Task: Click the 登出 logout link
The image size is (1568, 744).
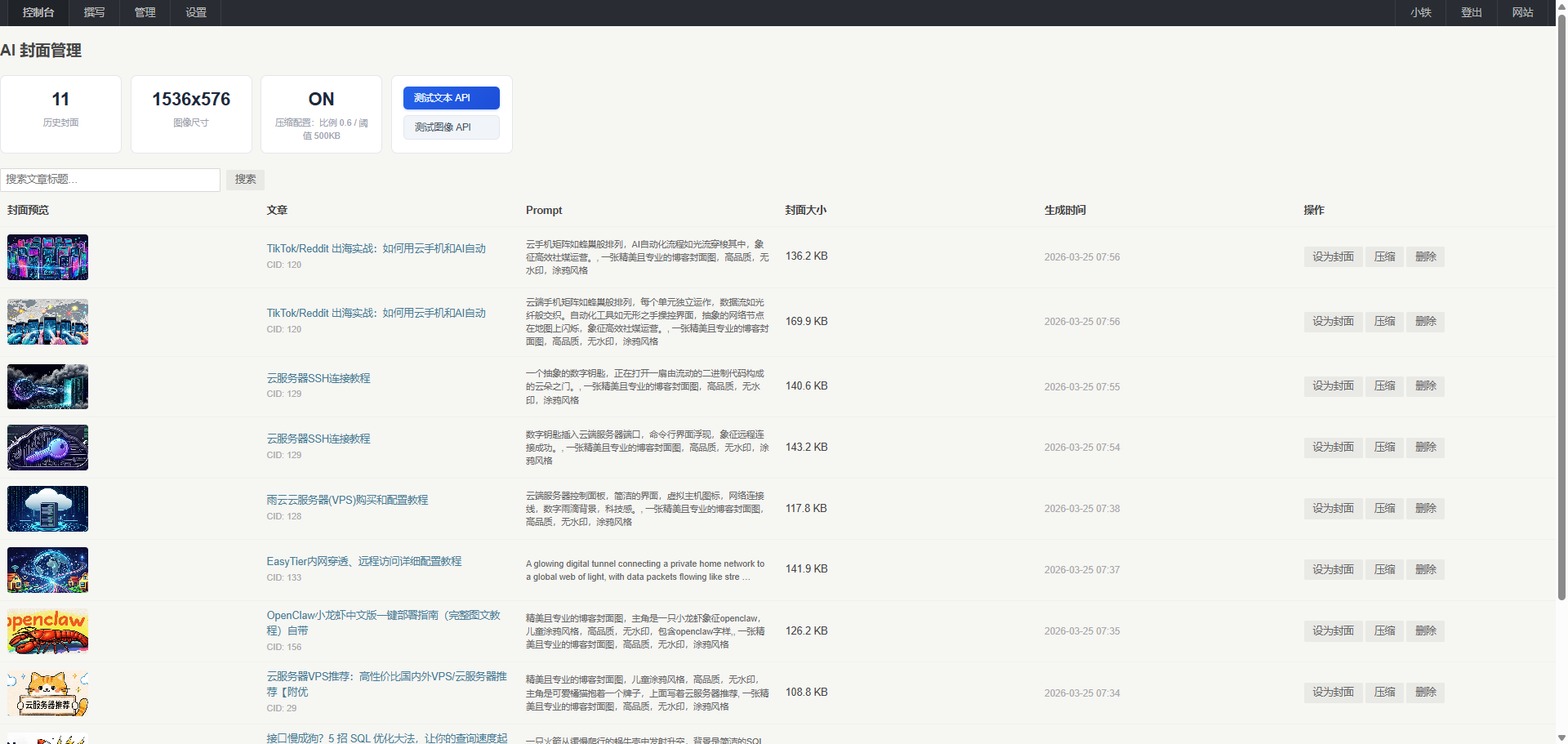Action: 1471,12
